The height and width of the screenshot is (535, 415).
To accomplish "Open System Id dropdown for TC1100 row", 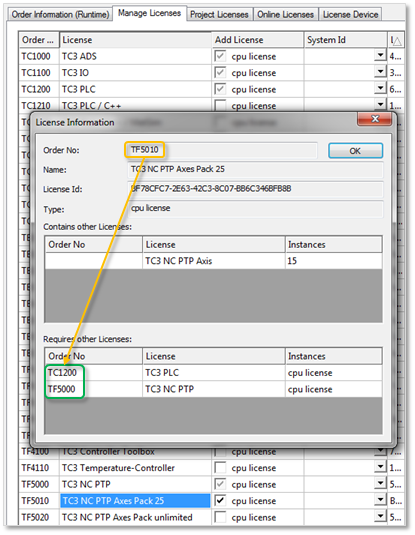I will point(380,72).
